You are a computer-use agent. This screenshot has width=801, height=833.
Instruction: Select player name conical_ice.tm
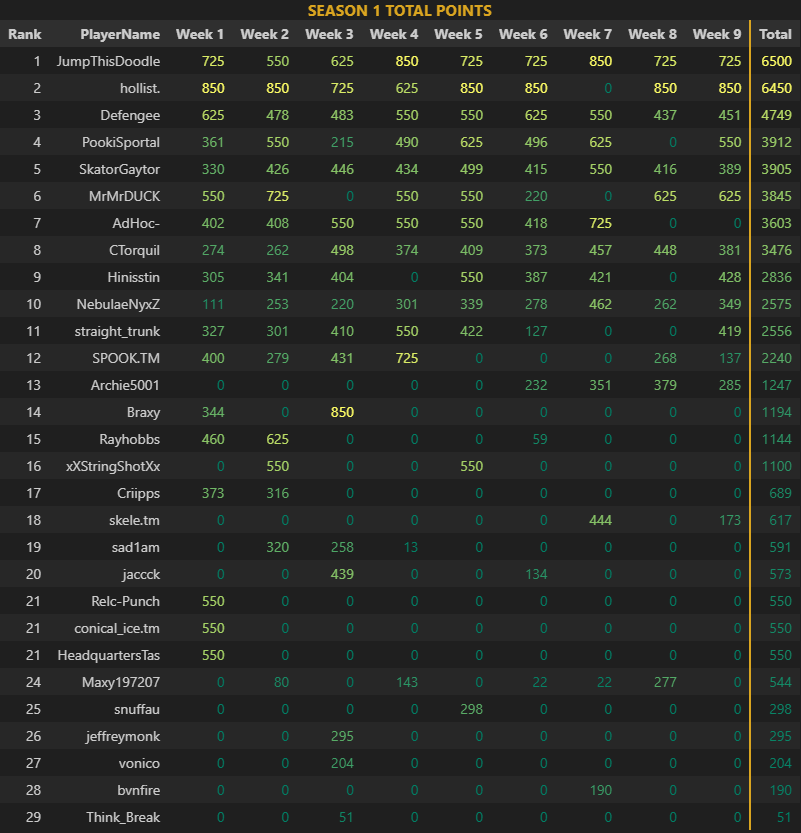coord(117,628)
